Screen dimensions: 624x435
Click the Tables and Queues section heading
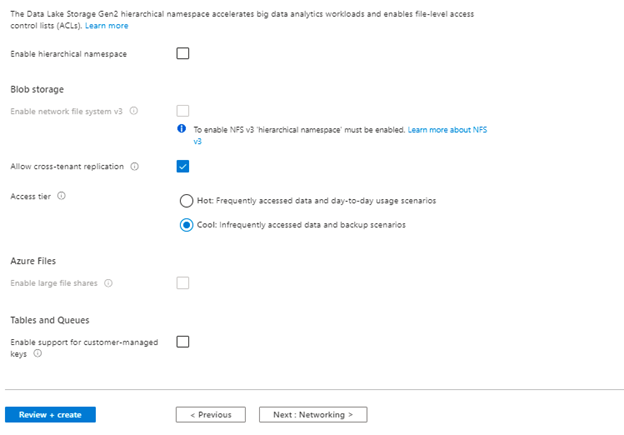(50, 320)
